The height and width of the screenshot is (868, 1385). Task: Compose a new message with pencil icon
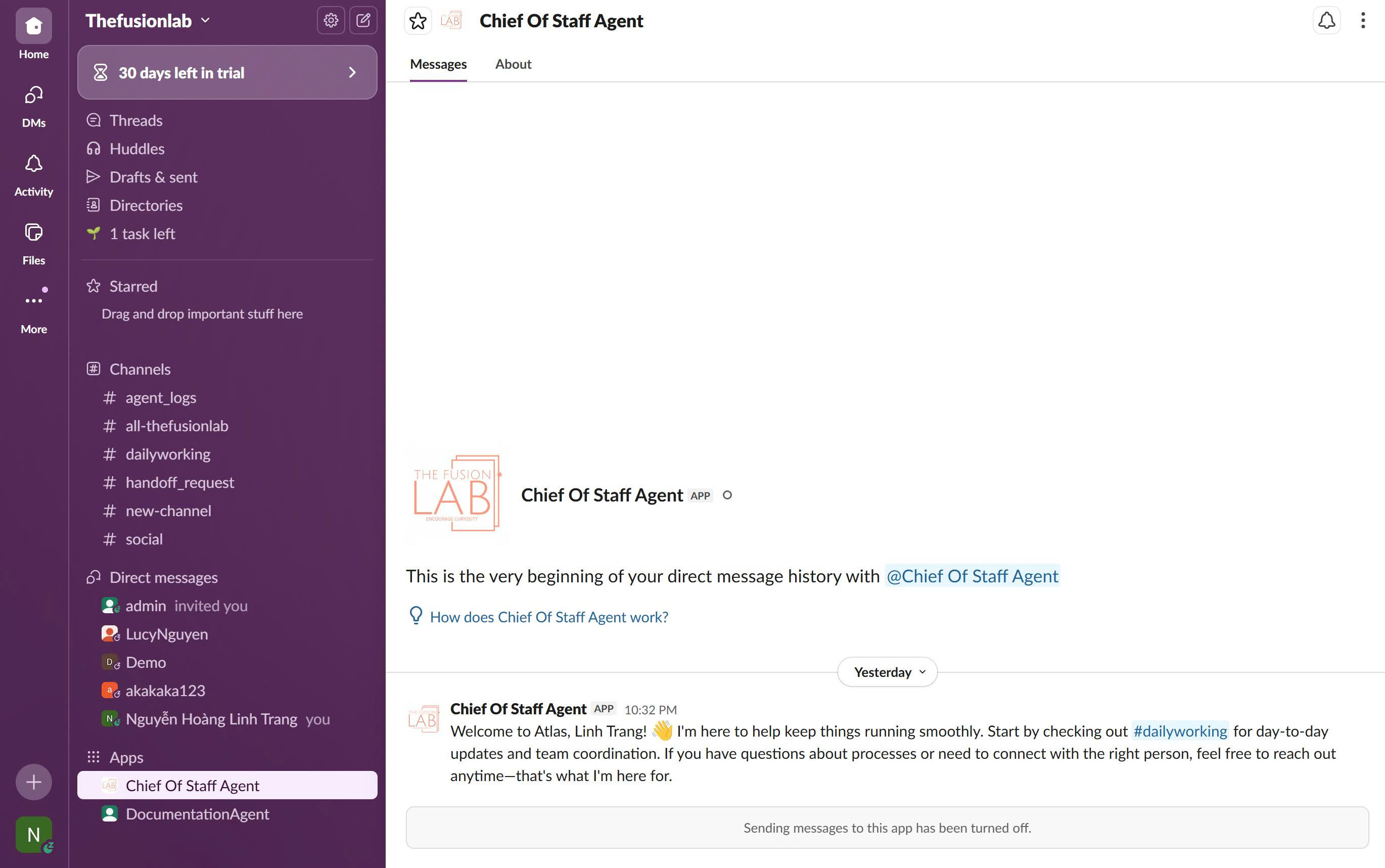click(x=363, y=21)
